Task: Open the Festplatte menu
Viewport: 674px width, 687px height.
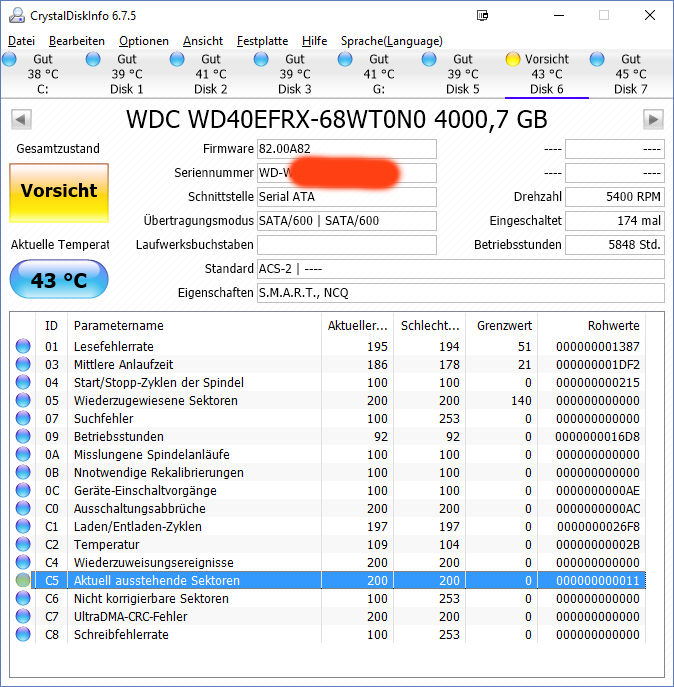Action: (x=262, y=41)
